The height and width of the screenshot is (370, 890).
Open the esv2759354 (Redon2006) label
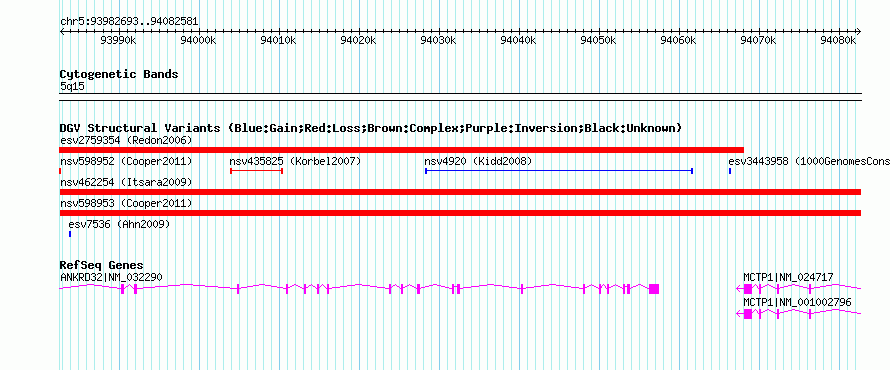tap(126, 140)
